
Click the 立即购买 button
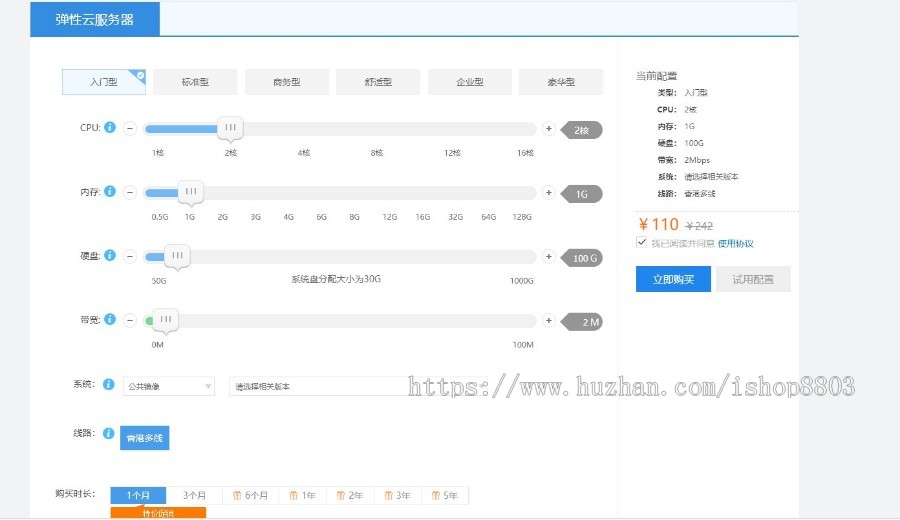pos(673,279)
